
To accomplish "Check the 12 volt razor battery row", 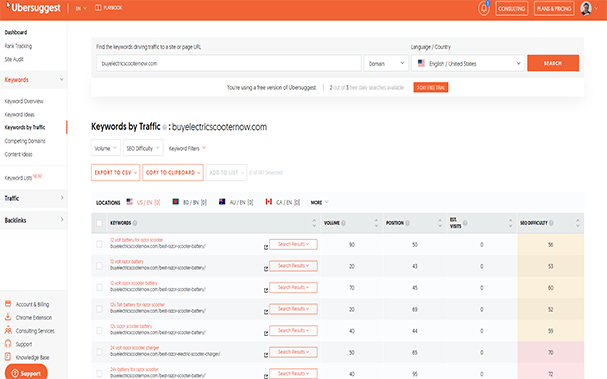I will [99, 266].
